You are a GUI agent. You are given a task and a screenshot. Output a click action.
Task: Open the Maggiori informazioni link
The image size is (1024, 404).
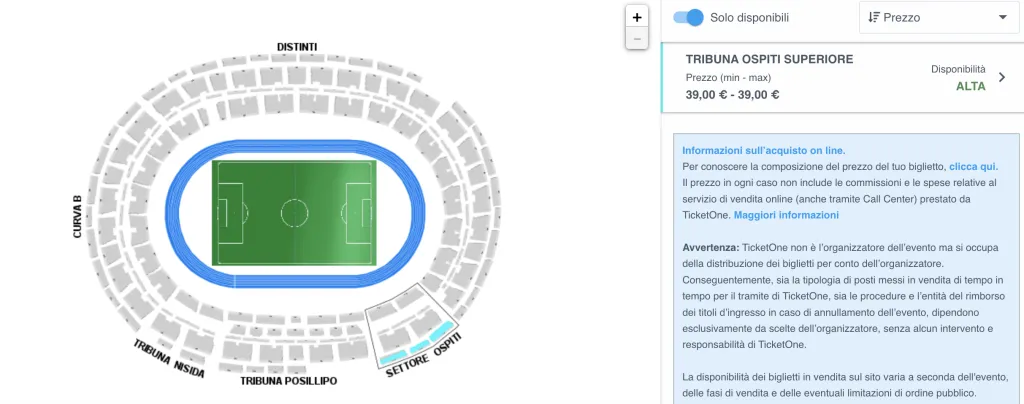786,215
